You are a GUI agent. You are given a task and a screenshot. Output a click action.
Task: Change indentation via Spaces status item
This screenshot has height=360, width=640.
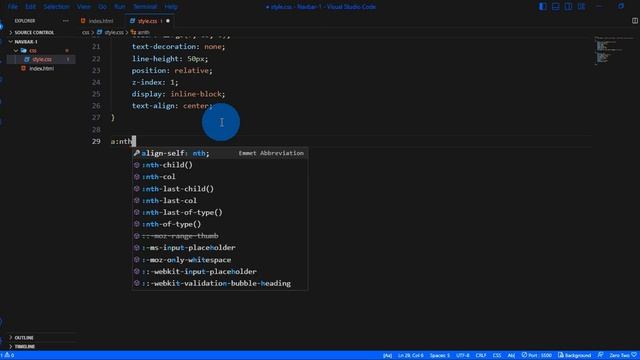coord(440,356)
